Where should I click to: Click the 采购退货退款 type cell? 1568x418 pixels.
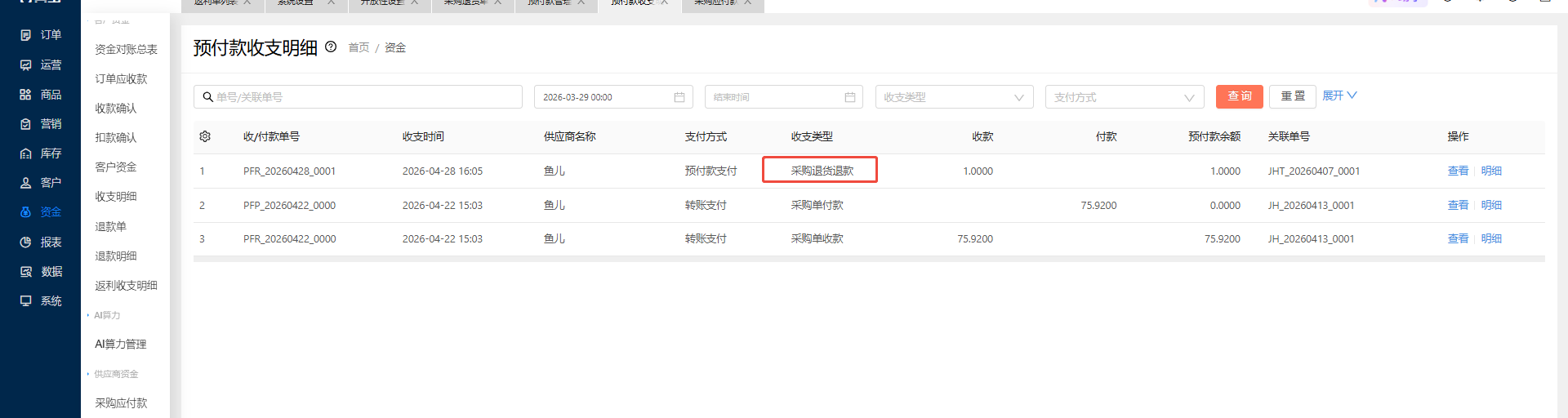pos(822,171)
